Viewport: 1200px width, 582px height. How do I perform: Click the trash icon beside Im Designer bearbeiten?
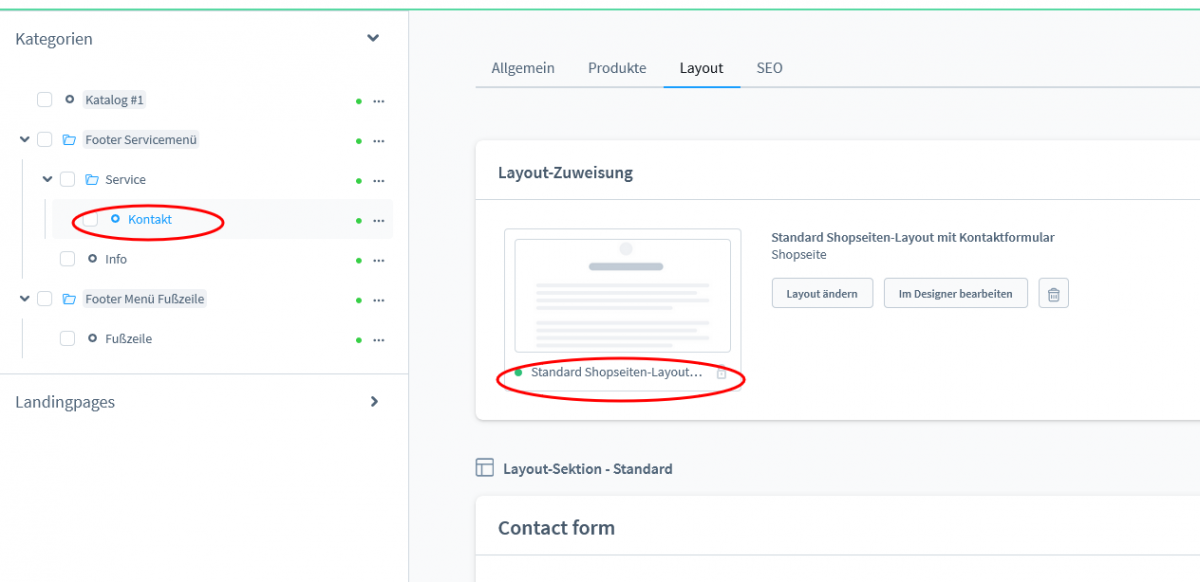pyautogui.click(x=1053, y=294)
